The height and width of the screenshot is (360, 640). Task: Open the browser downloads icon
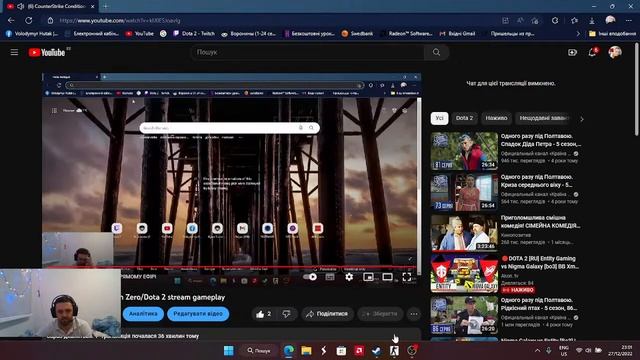pyautogui.click(x=592, y=20)
